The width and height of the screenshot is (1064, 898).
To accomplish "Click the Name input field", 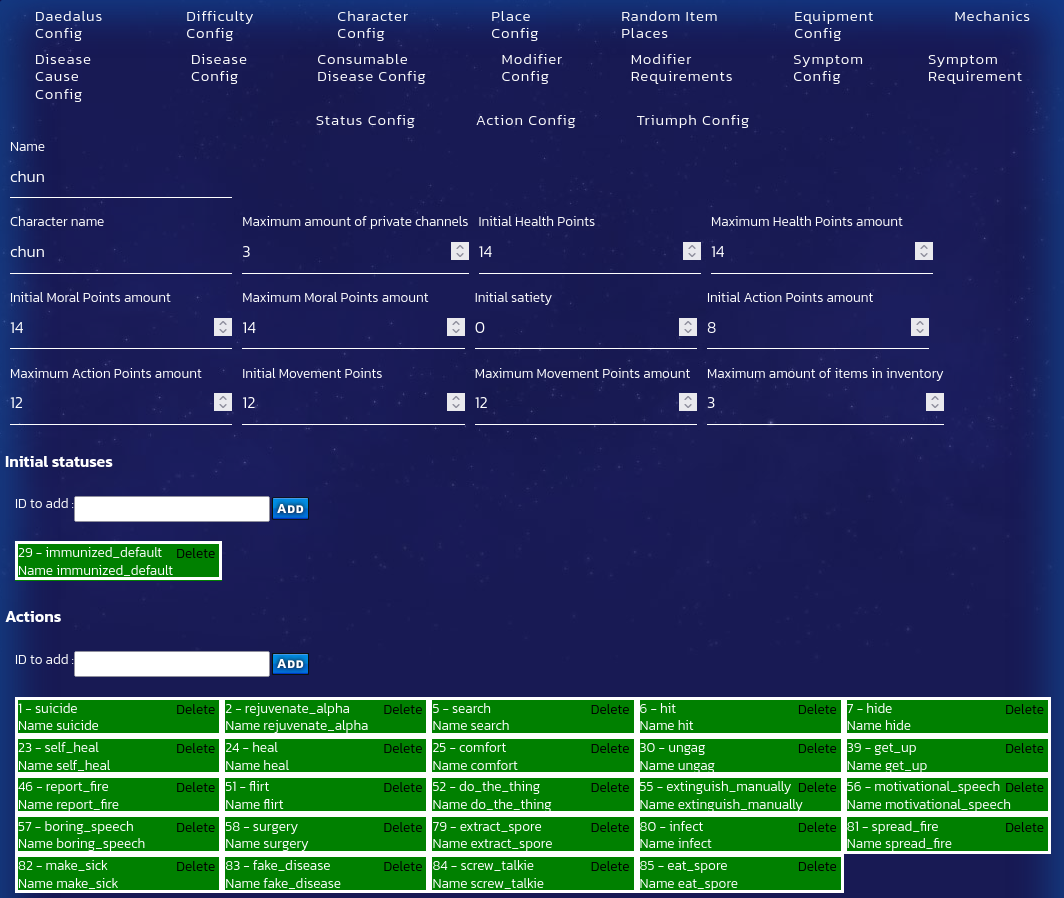I will 120,177.
